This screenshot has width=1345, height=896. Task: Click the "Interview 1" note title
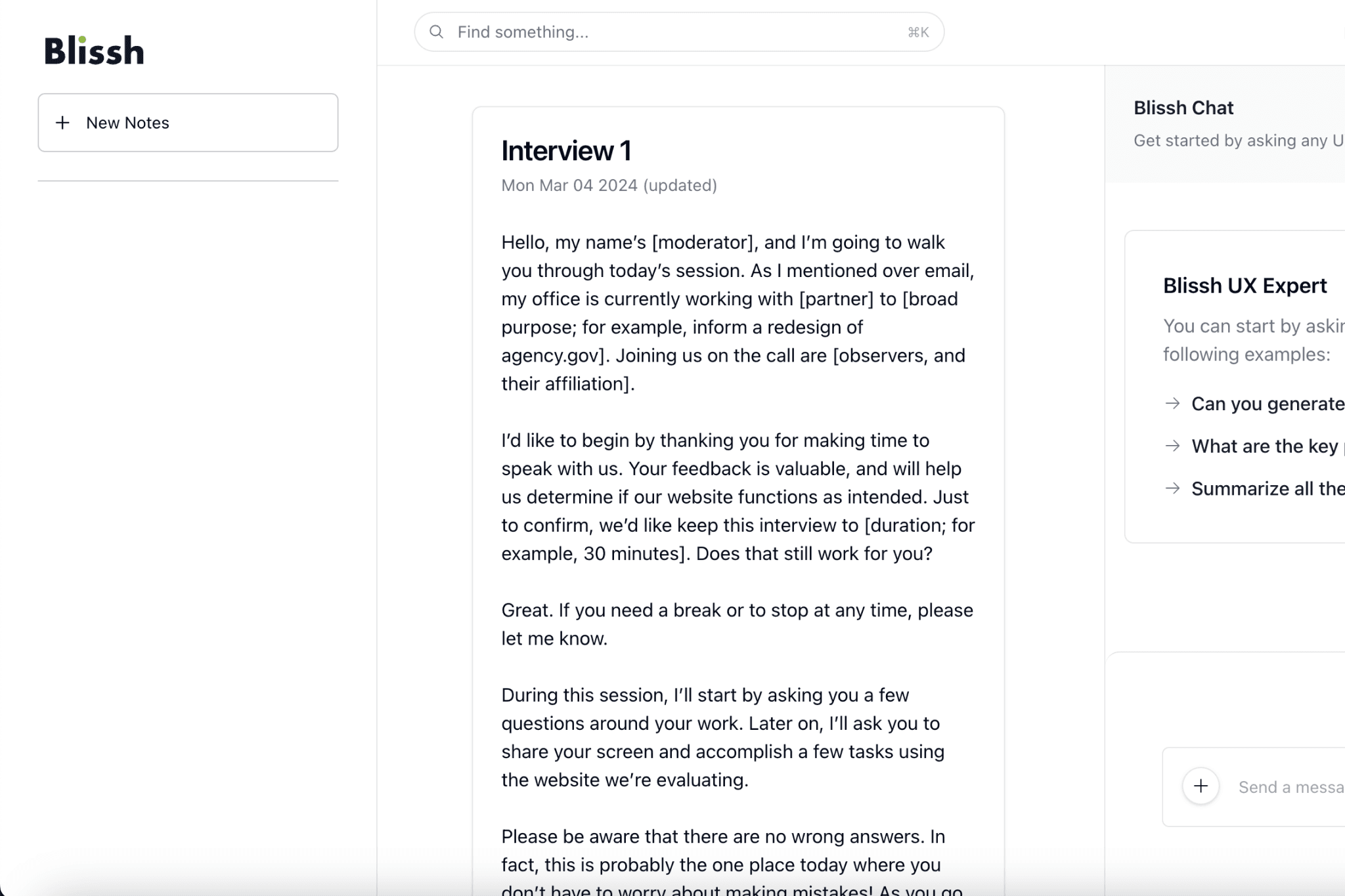566,151
